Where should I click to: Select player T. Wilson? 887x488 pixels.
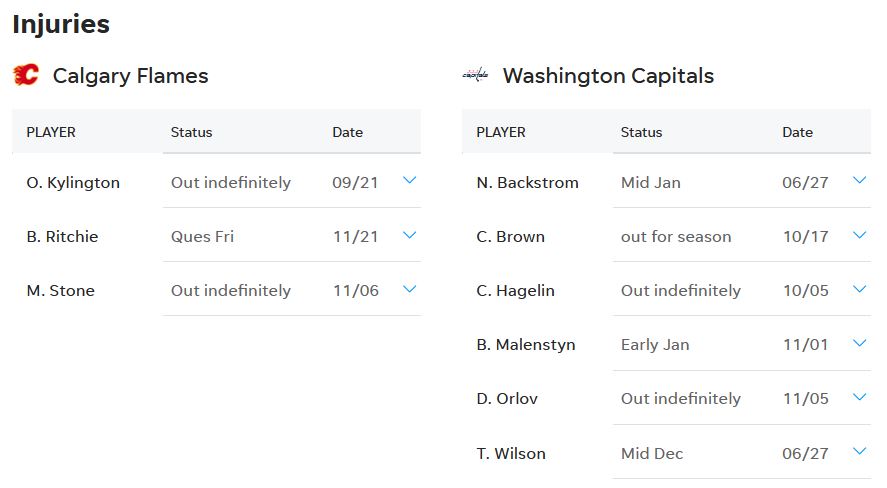tap(511, 454)
